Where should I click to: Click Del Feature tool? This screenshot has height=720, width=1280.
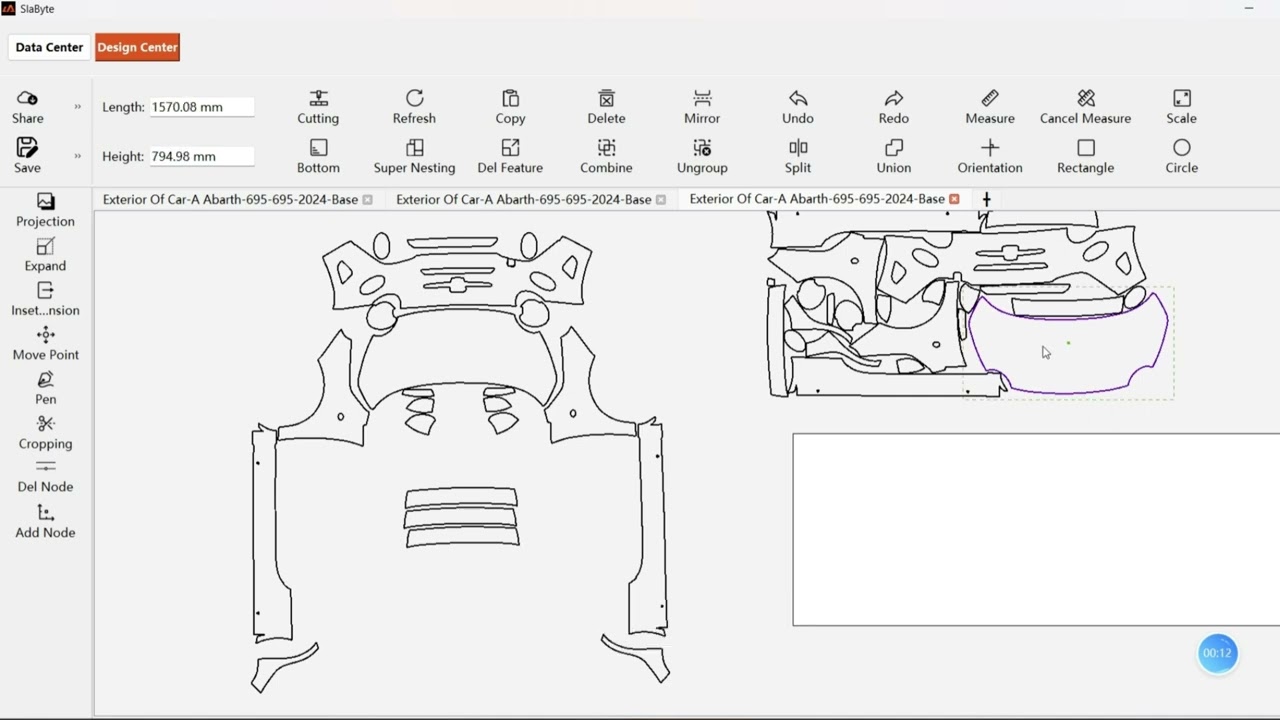(510, 157)
